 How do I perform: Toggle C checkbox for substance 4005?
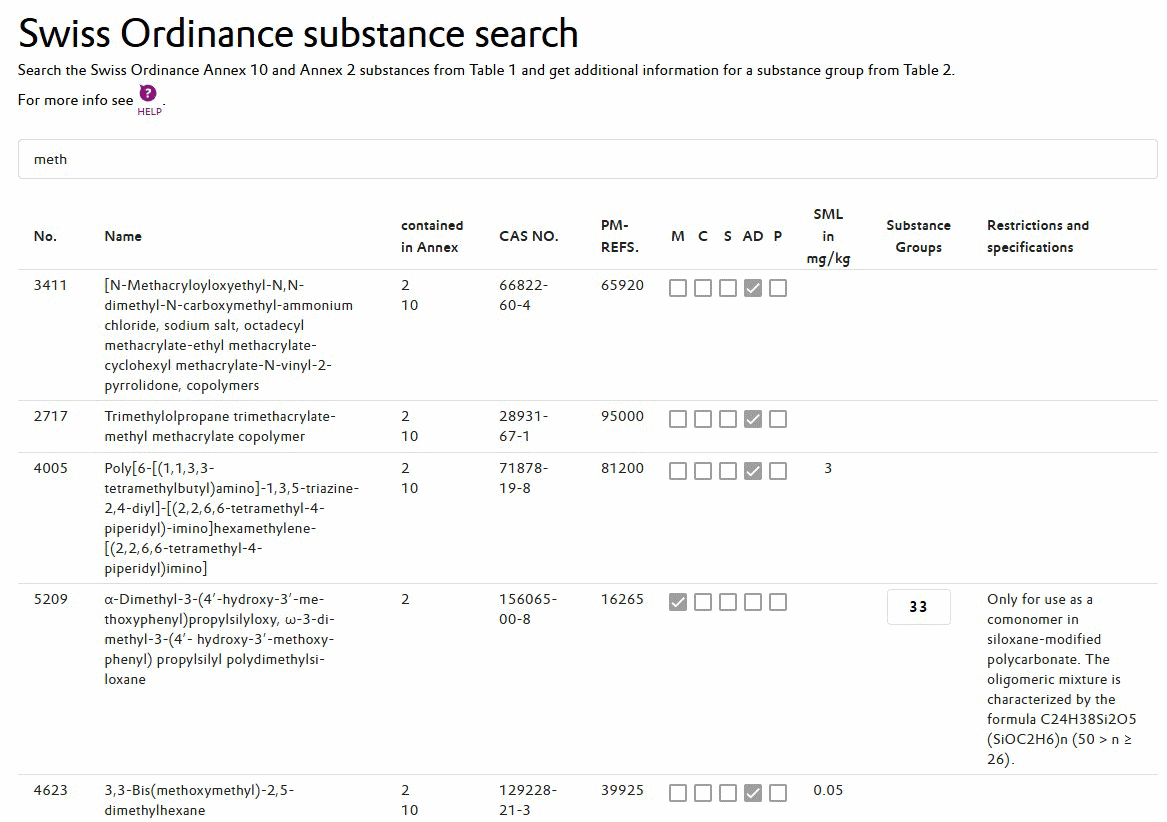[703, 471]
